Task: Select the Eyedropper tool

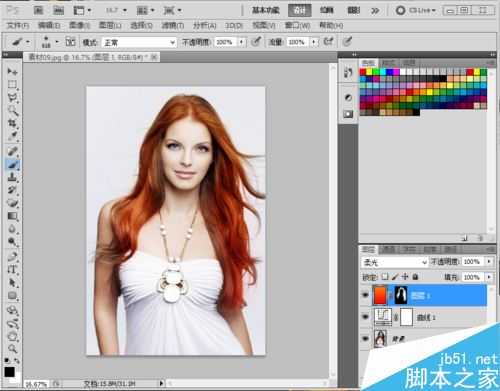Action: click(x=12, y=136)
